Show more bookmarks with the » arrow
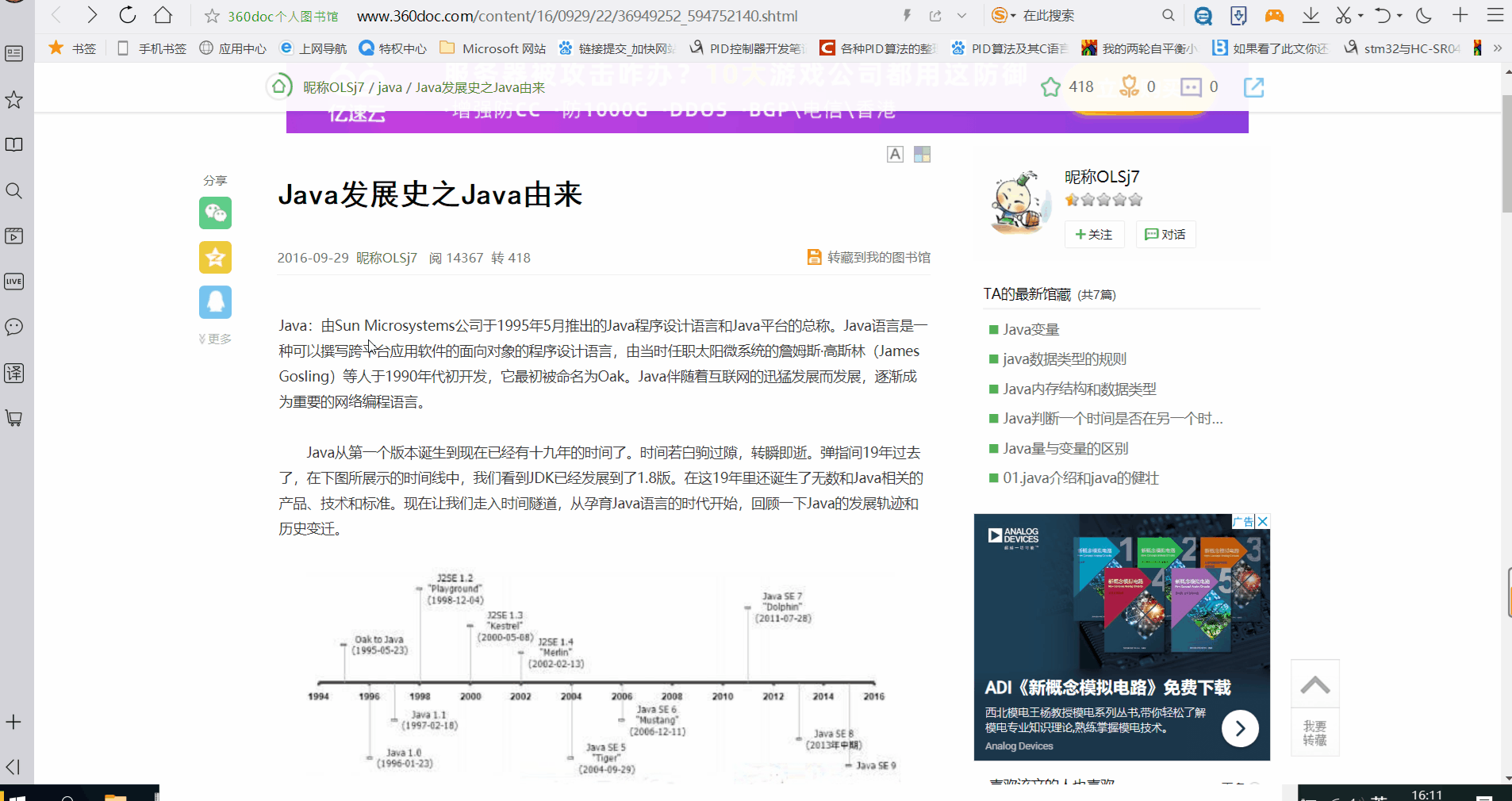The image size is (1512, 801). 1498,48
